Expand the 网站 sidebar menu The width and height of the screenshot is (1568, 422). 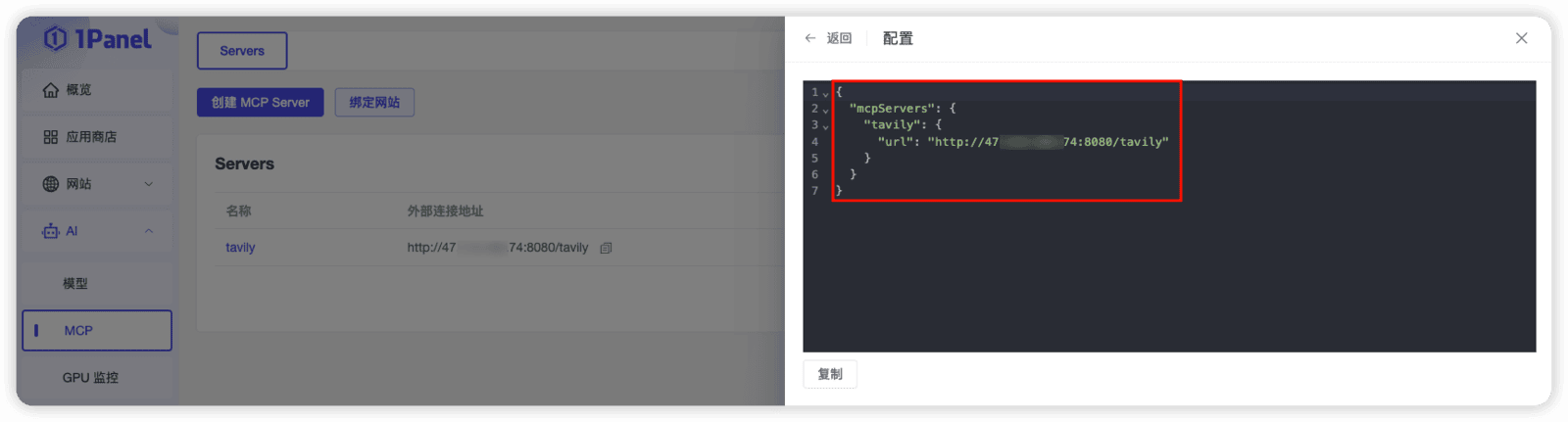tap(96, 184)
